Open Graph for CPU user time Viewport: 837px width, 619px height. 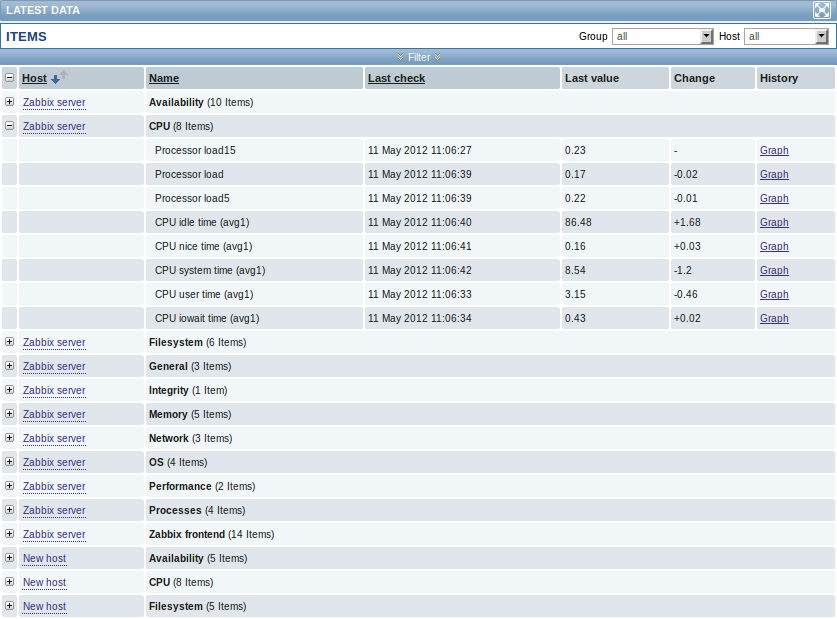click(774, 295)
